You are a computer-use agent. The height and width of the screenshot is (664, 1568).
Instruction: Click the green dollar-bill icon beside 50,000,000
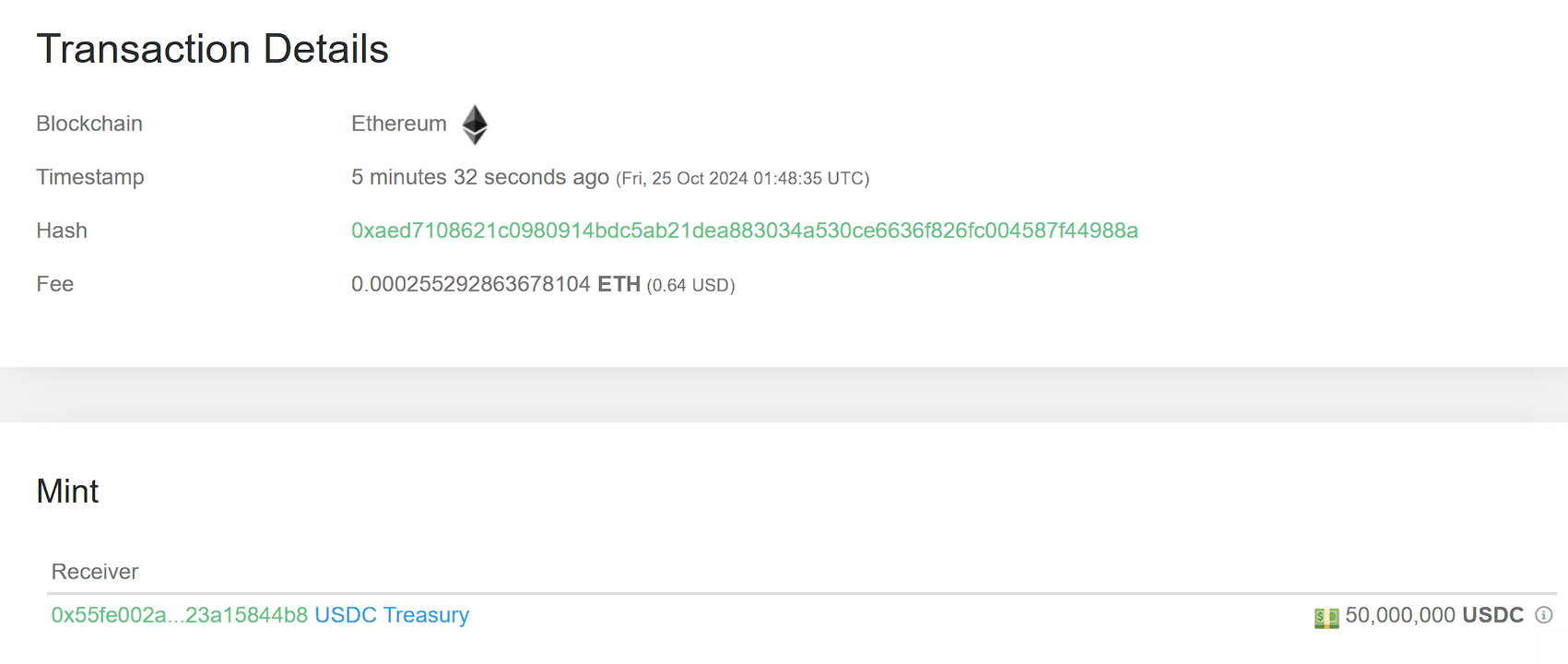1326,615
